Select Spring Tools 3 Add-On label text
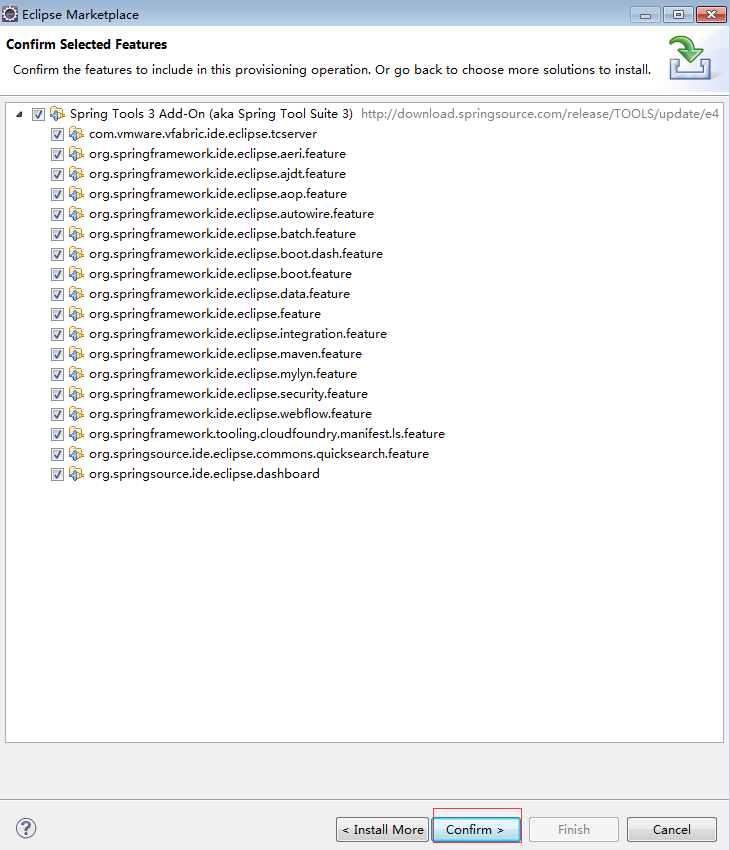Screen dimensions: 730x850 pyautogui.click(x=211, y=114)
